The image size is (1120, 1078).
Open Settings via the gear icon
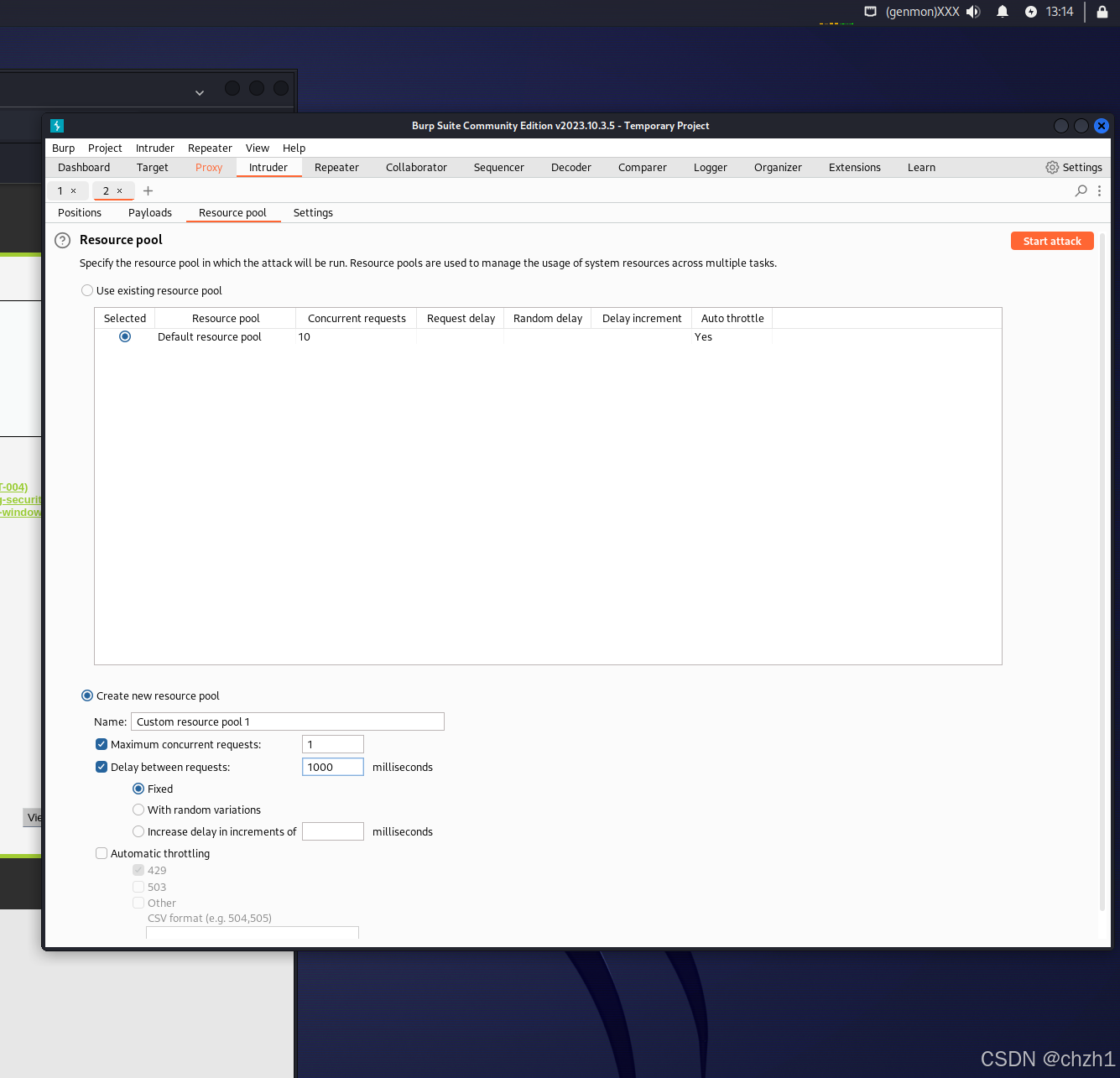tap(1052, 168)
